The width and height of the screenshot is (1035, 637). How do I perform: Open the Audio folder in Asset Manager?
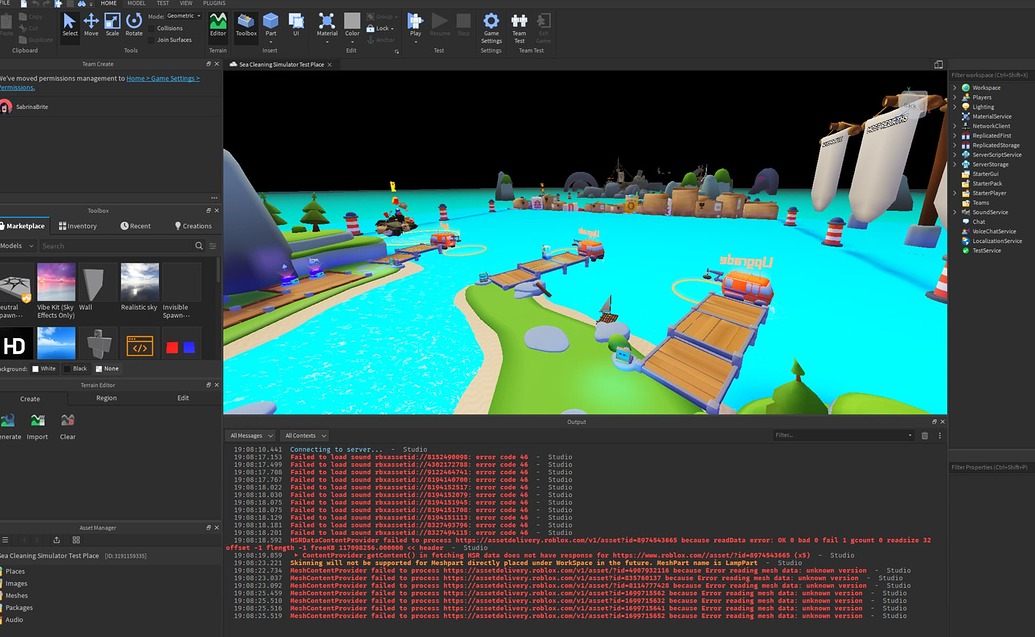coord(14,620)
